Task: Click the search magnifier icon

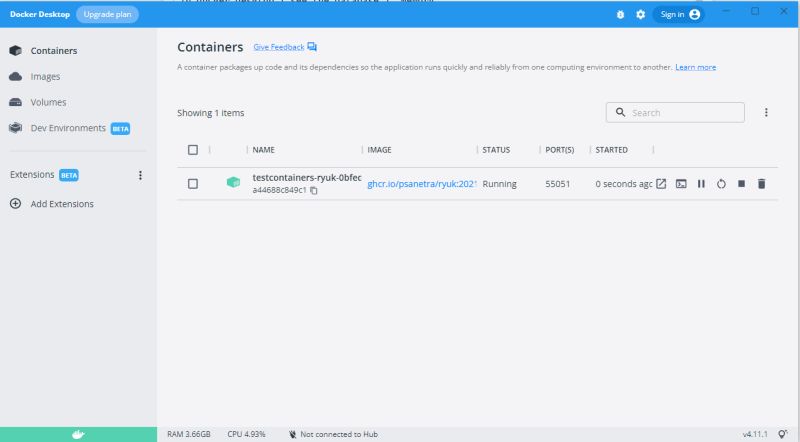Action: pos(620,112)
